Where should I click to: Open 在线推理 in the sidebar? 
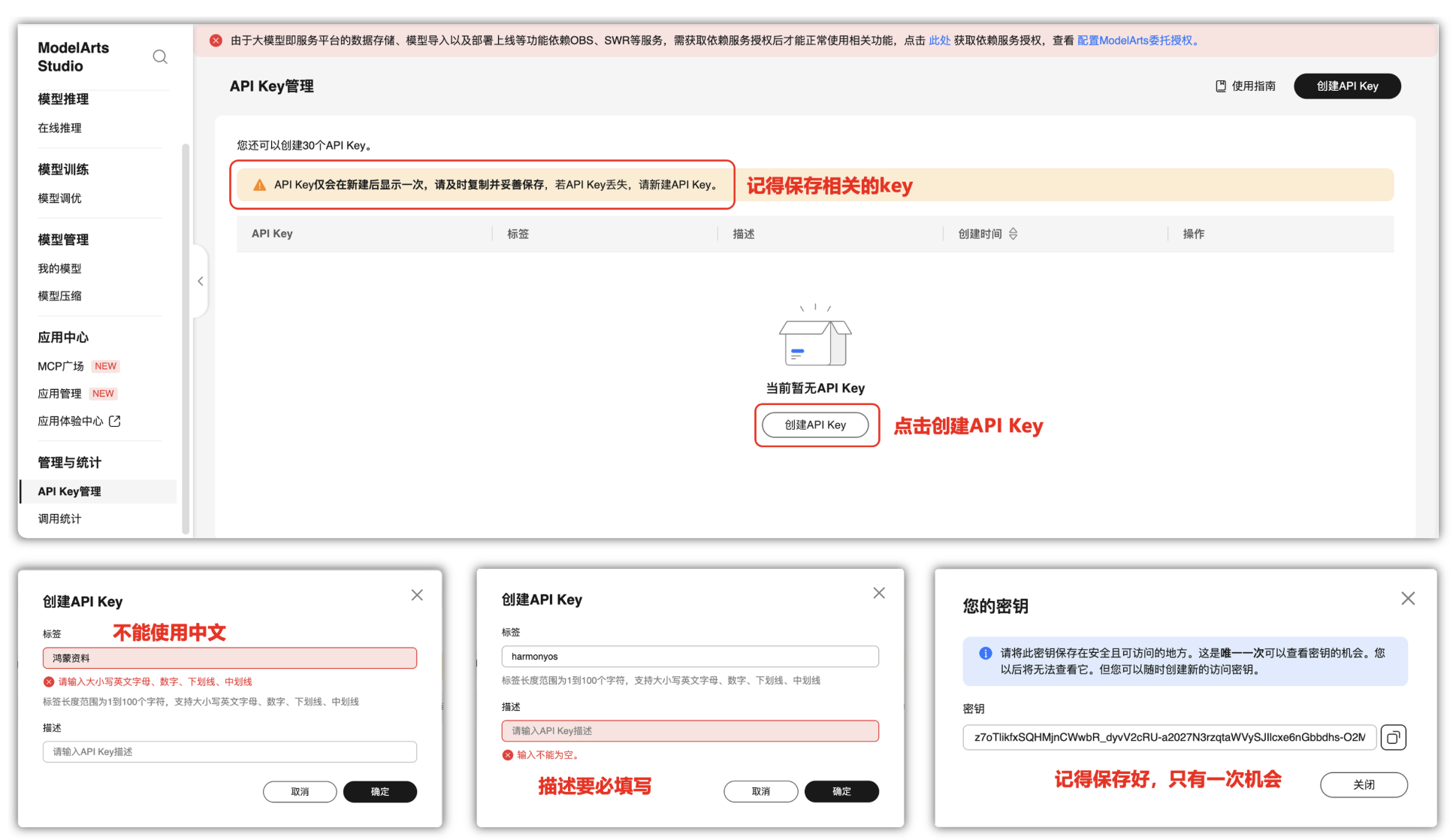60,128
